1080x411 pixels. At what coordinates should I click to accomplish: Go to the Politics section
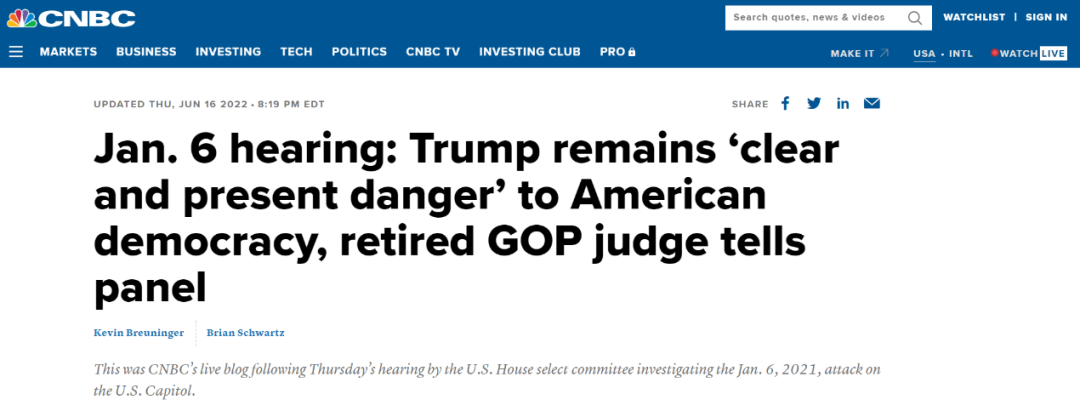359,52
